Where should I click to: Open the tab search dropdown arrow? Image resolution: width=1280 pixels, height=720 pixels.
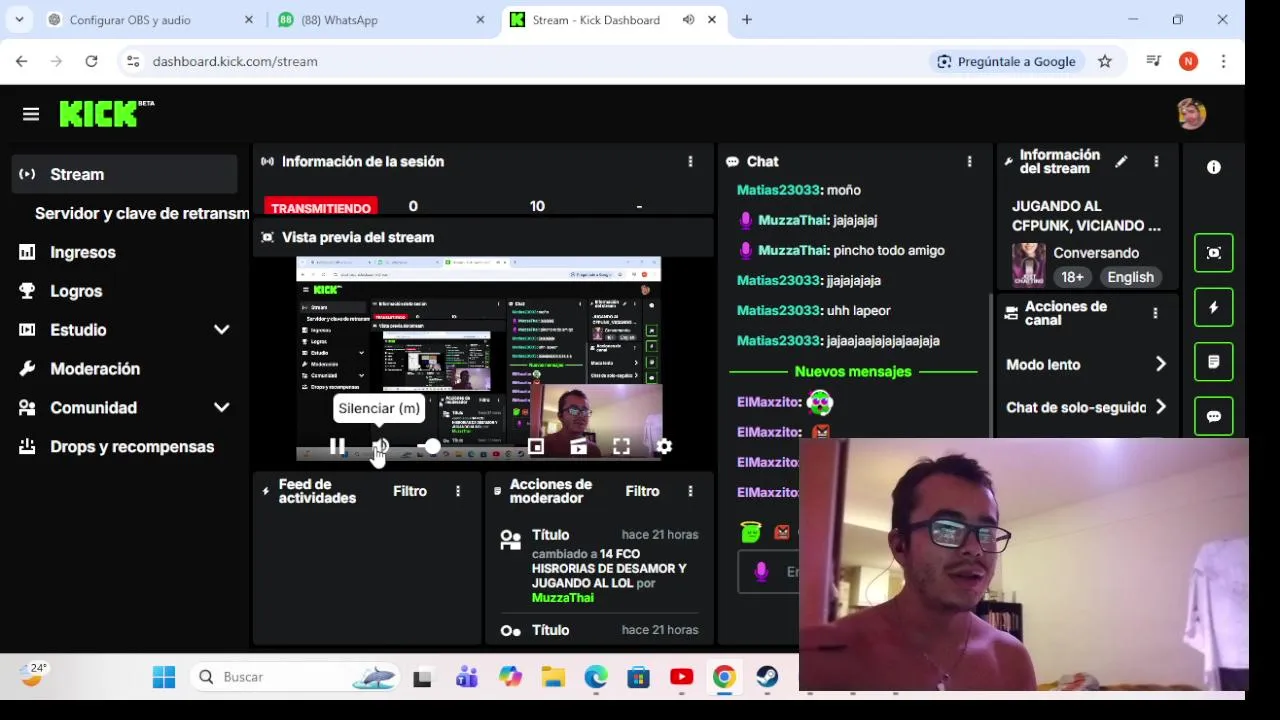(19, 20)
